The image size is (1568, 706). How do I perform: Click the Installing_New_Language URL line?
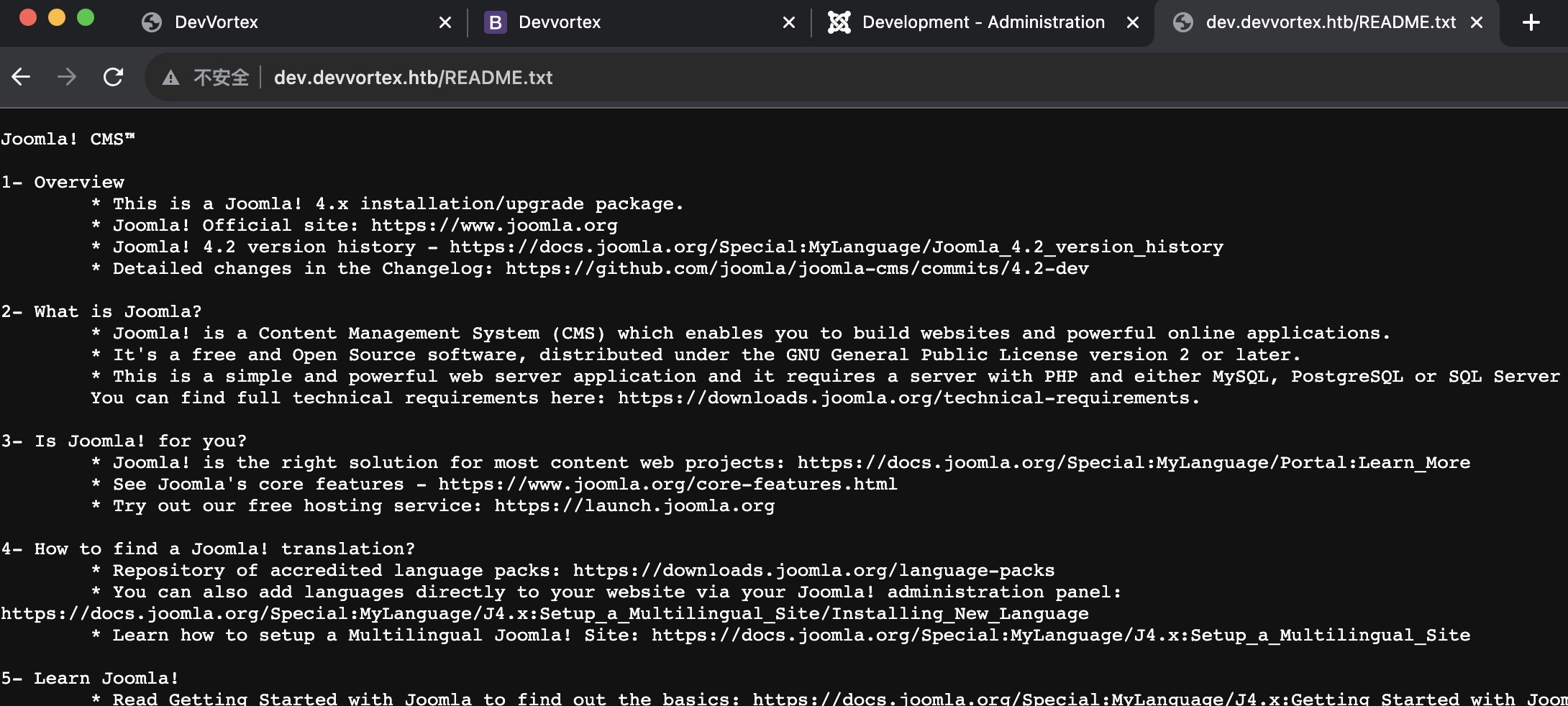click(x=544, y=613)
